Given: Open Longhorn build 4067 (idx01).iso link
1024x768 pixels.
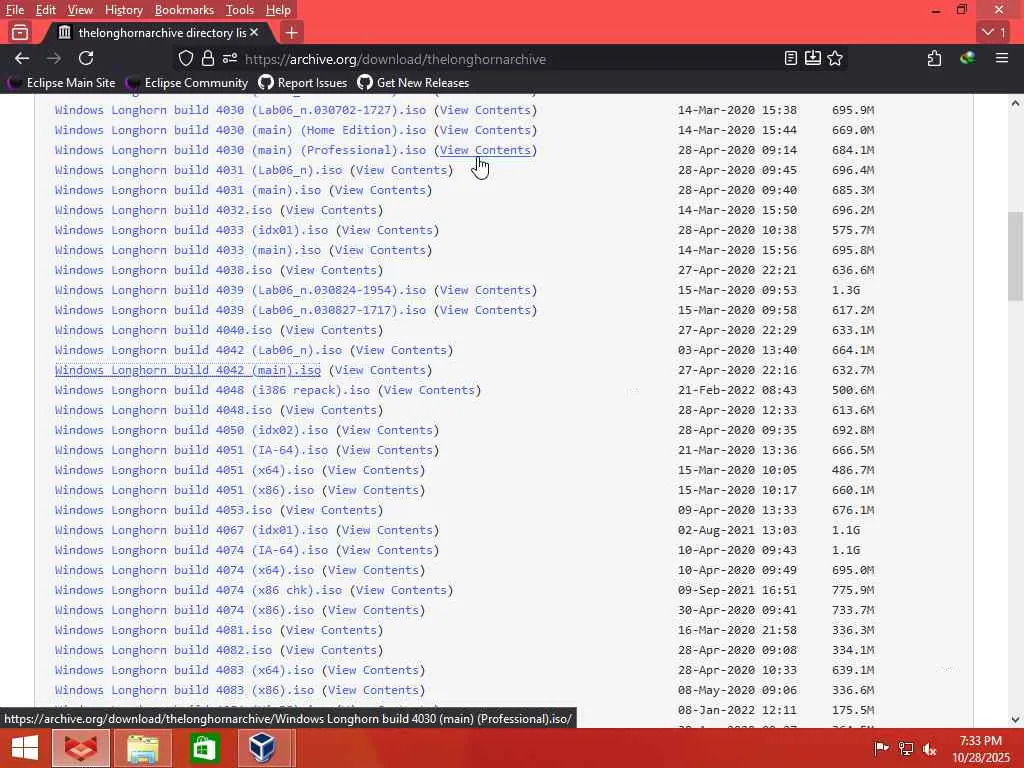Looking at the screenshot, I should tap(191, 530).
